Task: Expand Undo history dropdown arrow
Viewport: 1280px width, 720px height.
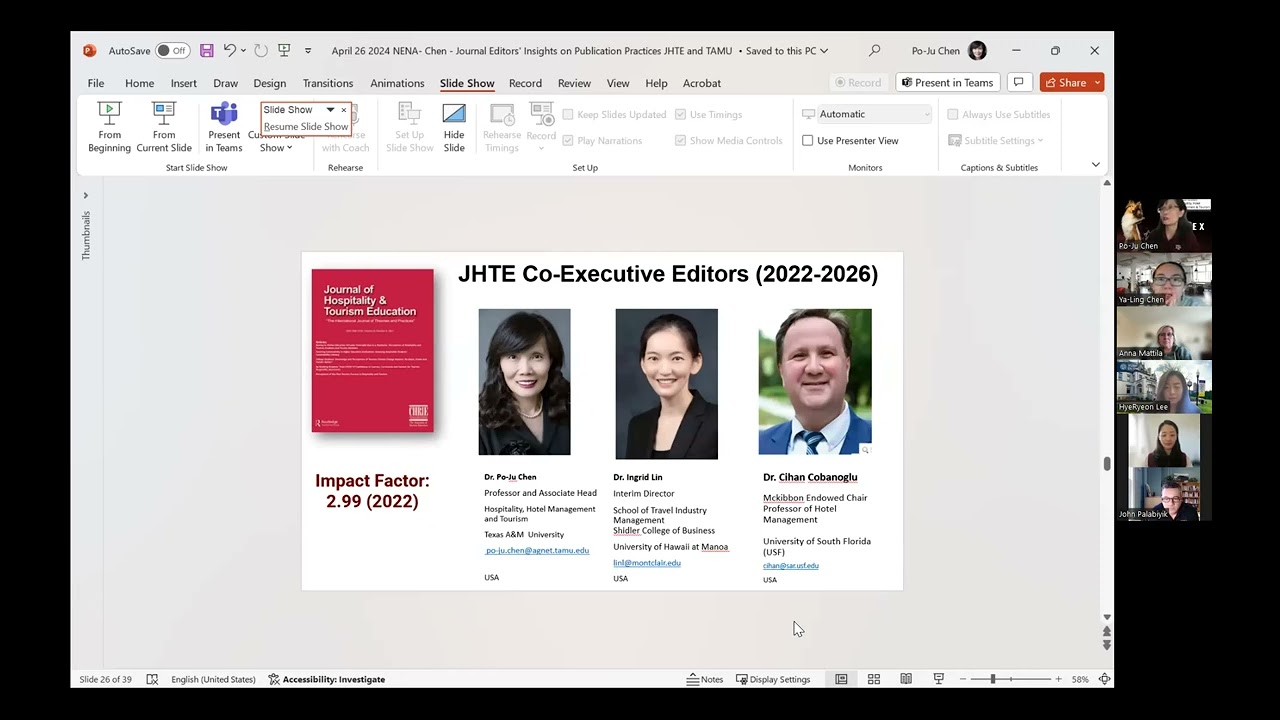Action: click(x=244, y=50)
